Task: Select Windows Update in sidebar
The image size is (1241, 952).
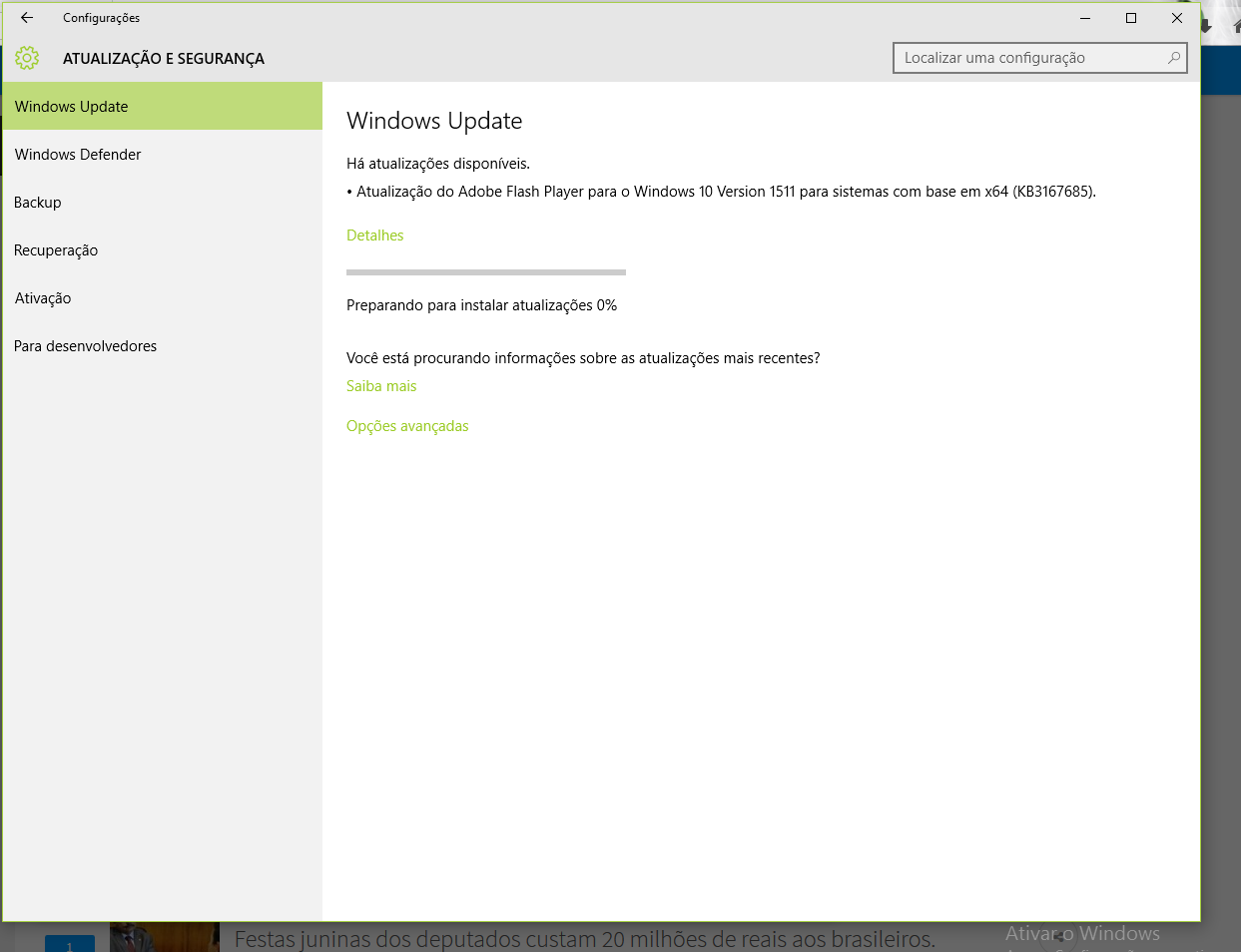Action: pyautogui.click(x=163, y=106)
